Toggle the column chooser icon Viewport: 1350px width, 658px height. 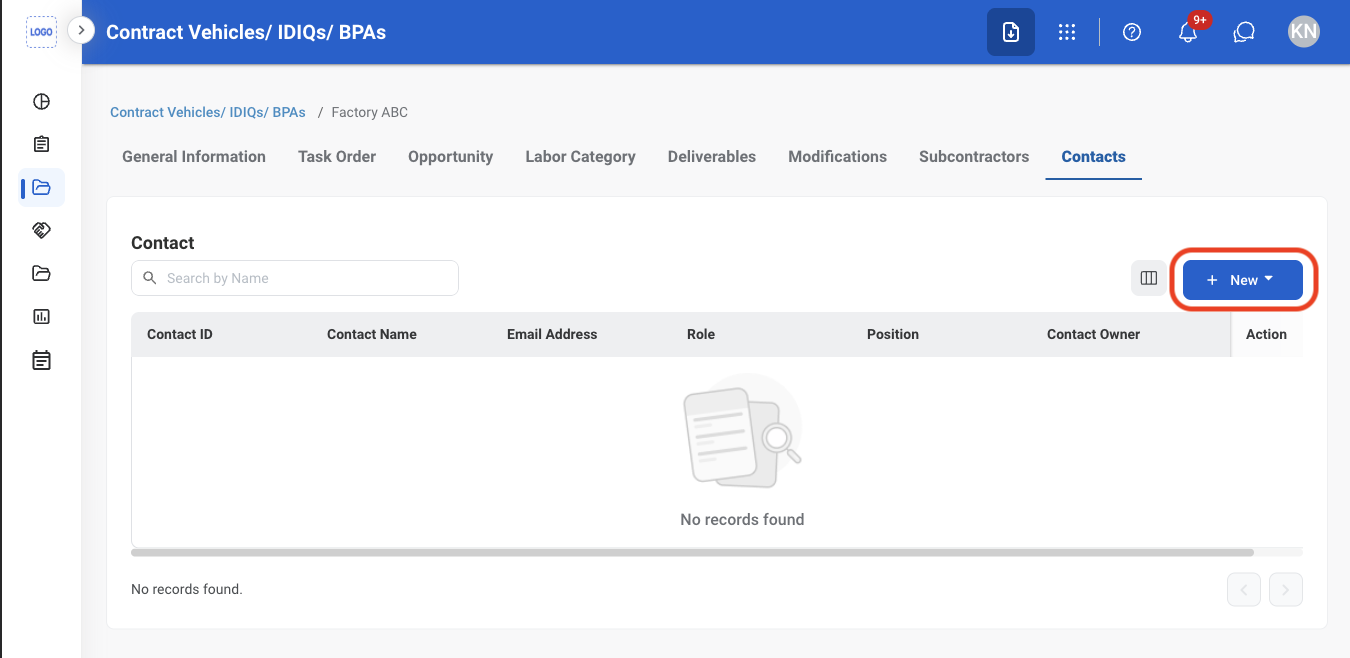pyautogui.click(x=1149, y=279)
